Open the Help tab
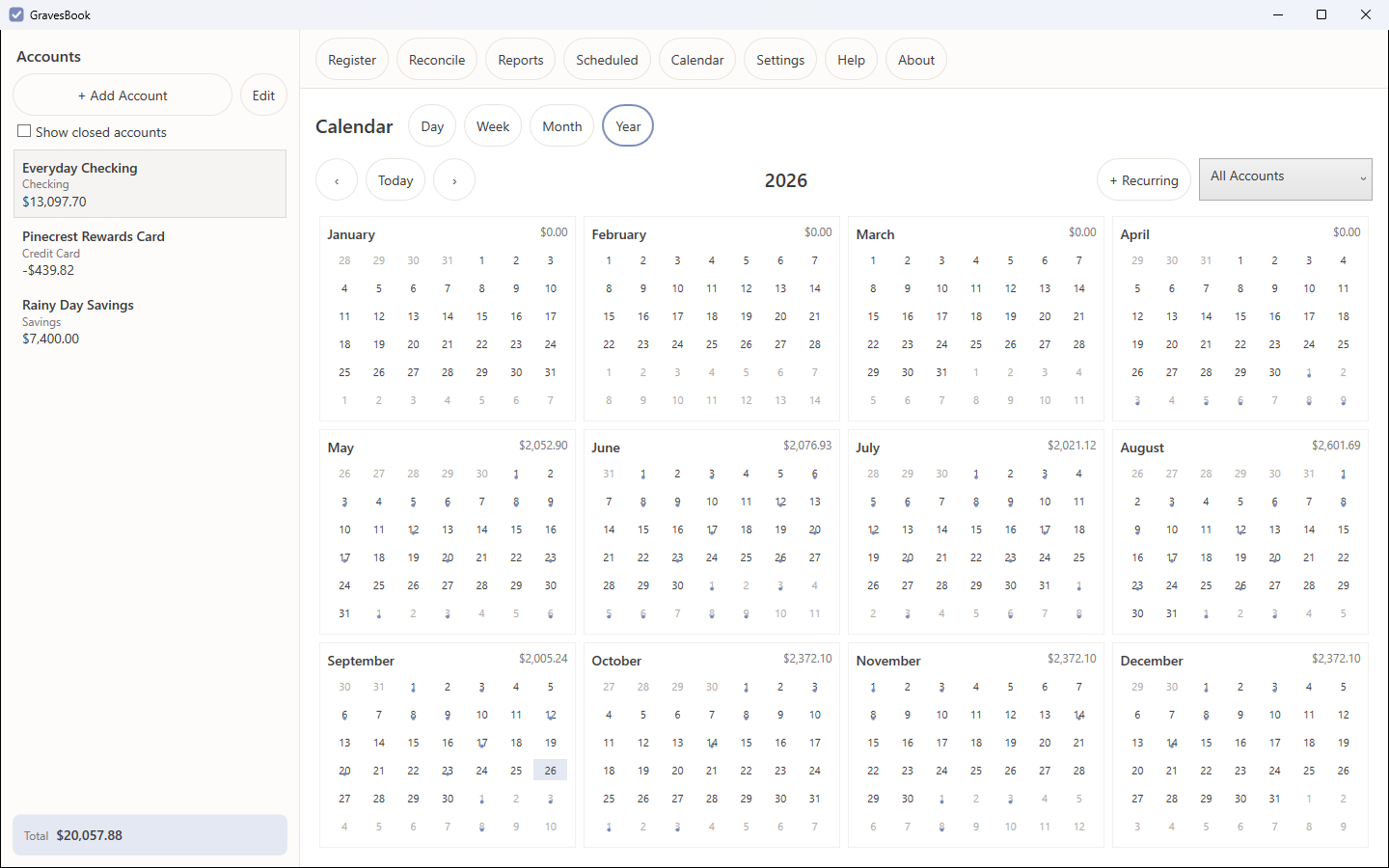The width and height of the screenshot is (1389, 868). pos(851,60)
